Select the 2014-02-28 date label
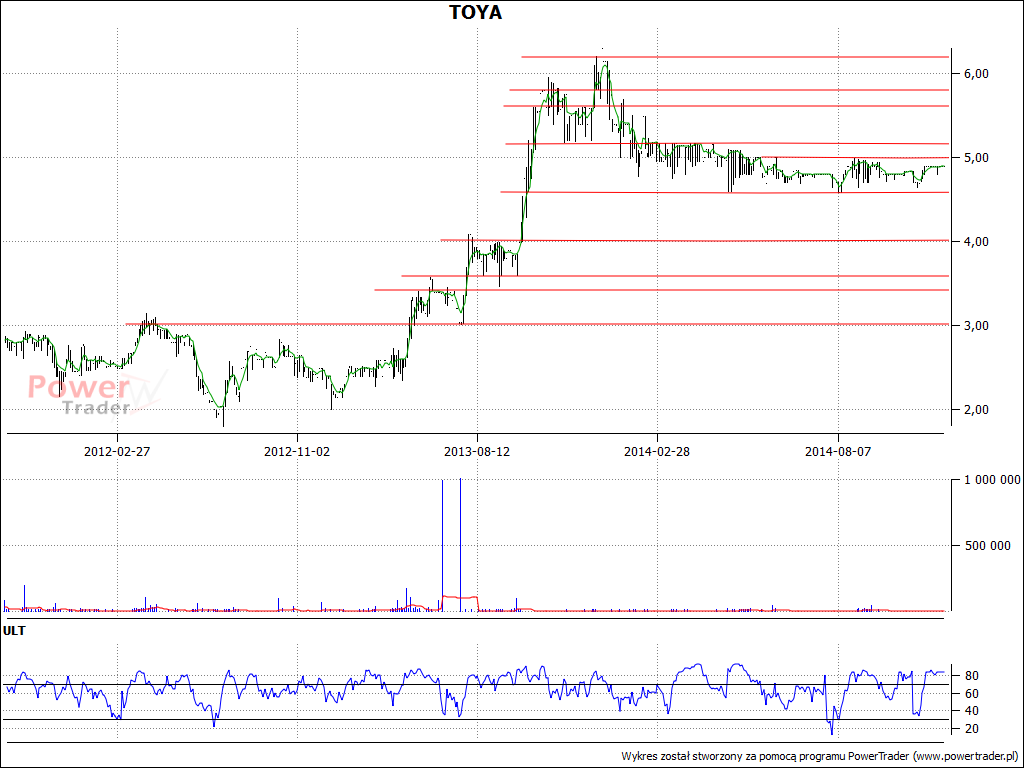Viewport: 1024px width, 768px height. pos(658,451)
